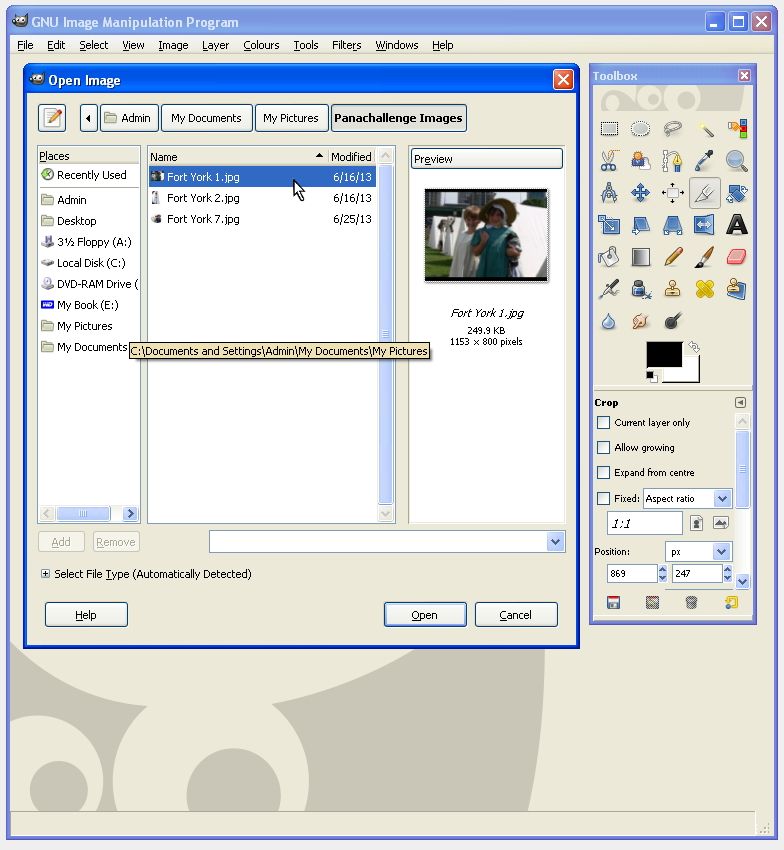Enable Allow growing option

point(603,447)
